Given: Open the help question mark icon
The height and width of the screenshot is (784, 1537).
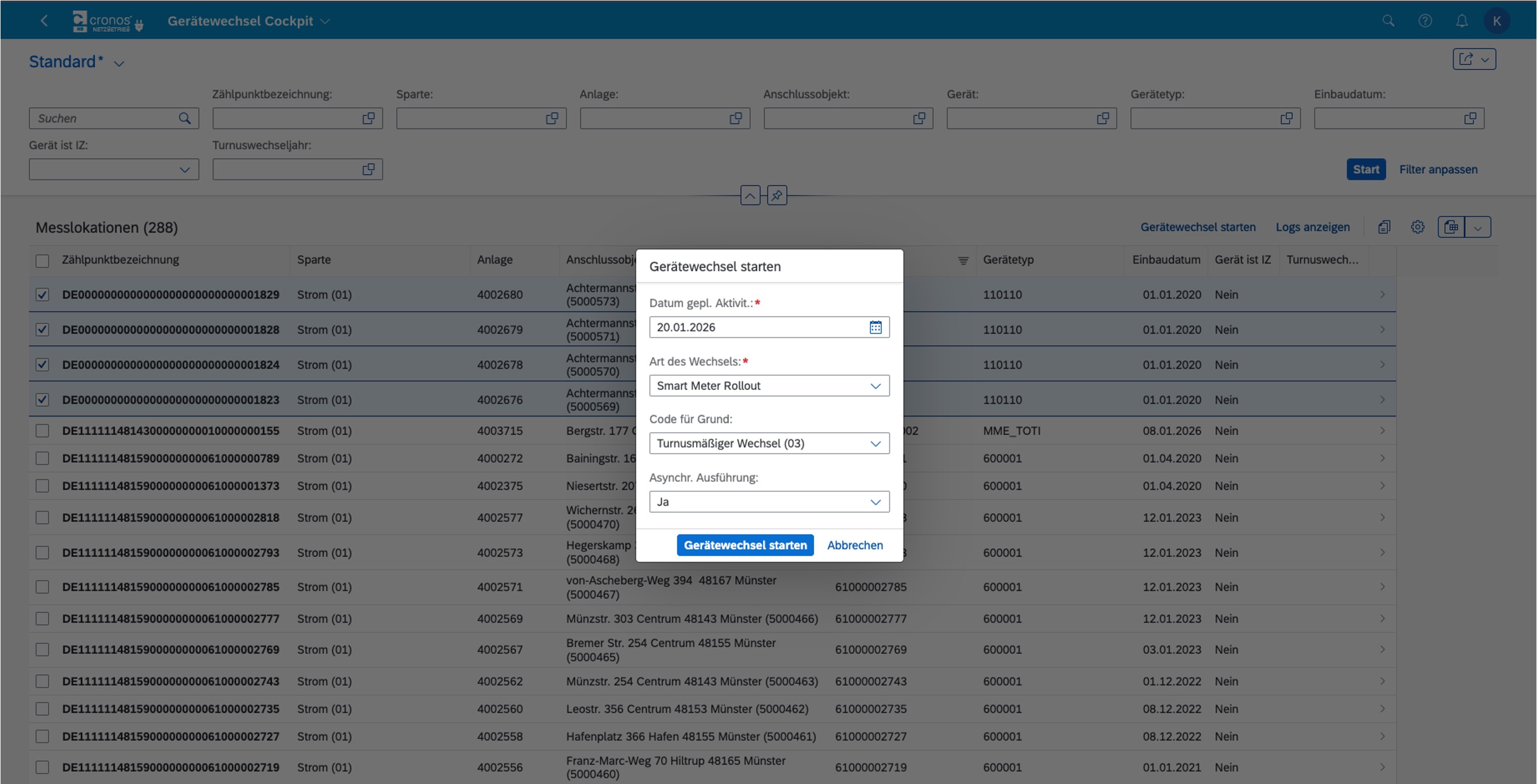Looking at the screenshot, I should pos(1425,21).
